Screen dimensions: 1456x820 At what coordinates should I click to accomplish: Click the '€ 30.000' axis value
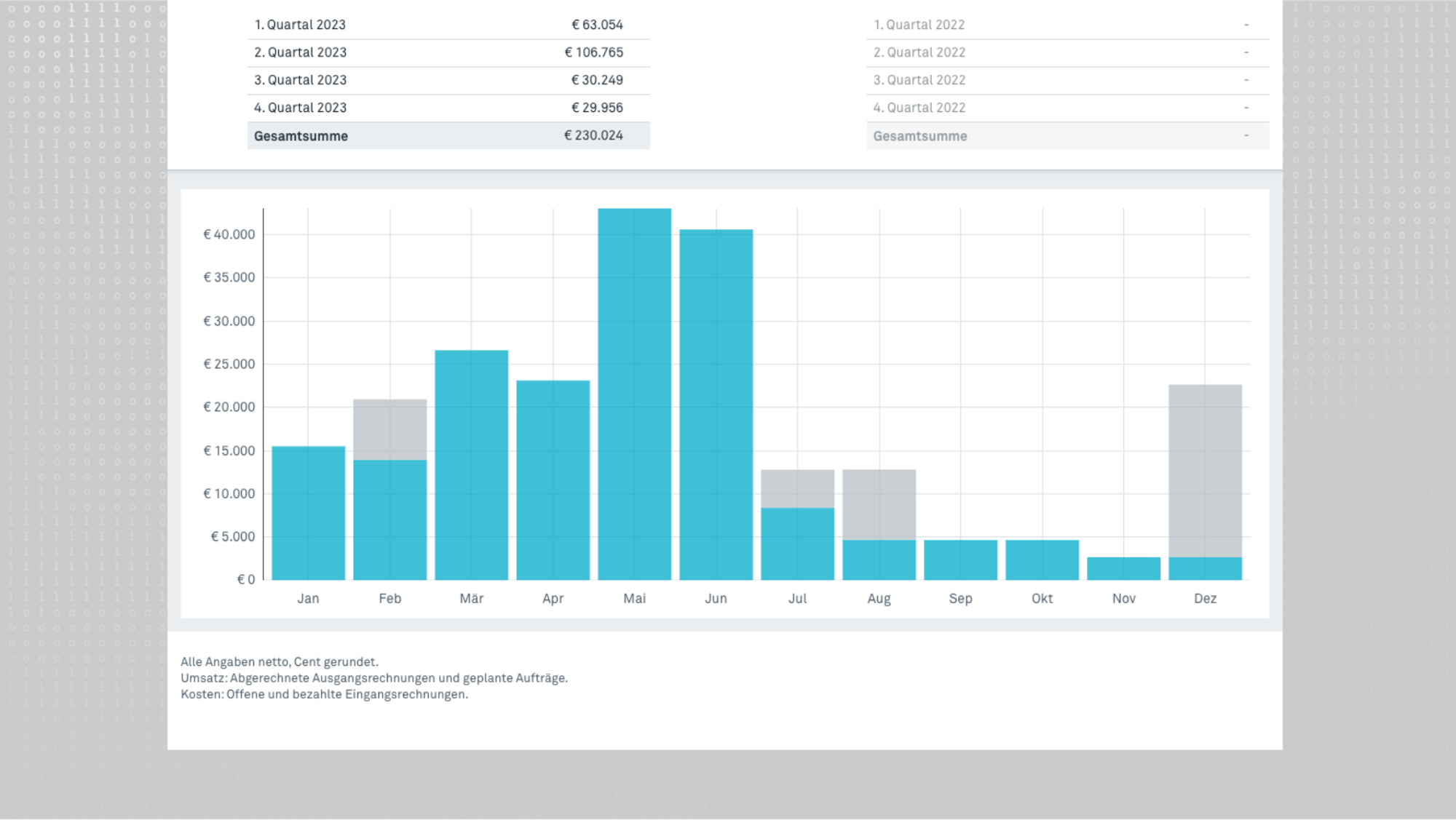coord(229,321)
